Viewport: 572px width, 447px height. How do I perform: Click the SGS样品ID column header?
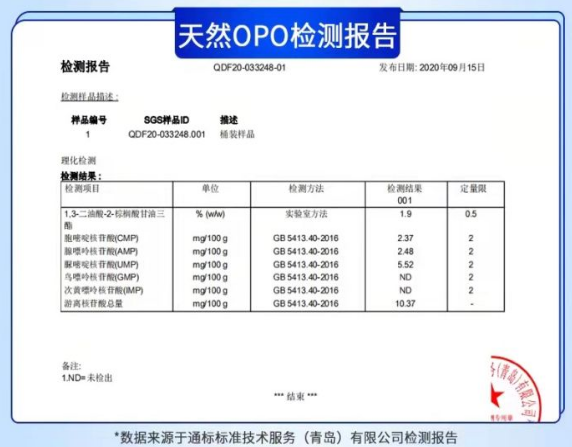pyautogui.click(x=167, y=120)
